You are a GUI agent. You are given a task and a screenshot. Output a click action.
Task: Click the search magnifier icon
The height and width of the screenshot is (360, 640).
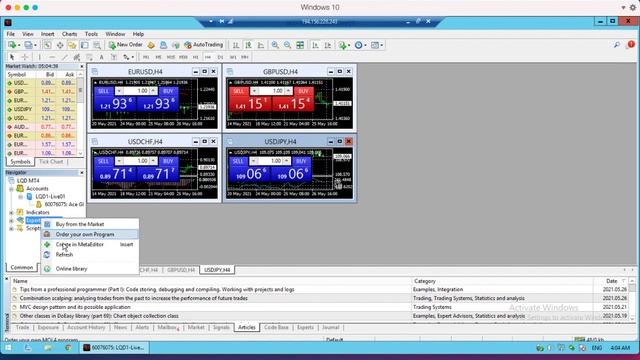tap(617, 45)
